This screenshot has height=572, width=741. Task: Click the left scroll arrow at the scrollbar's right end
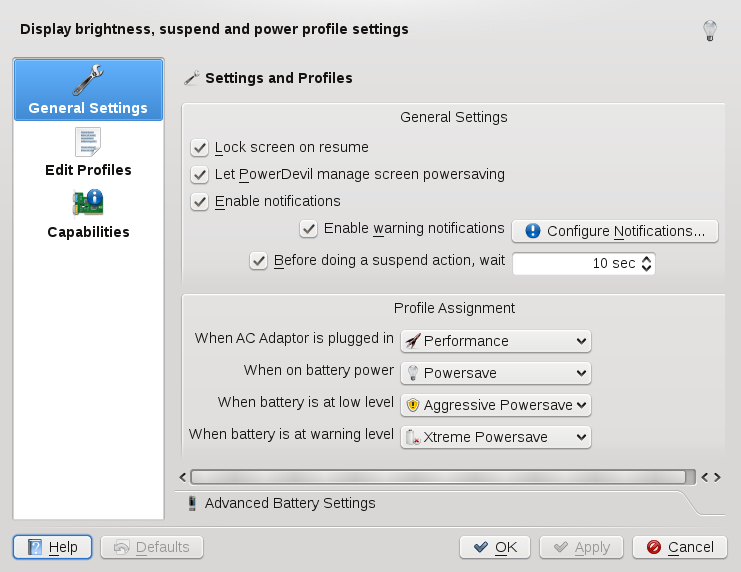pos(705,477)
